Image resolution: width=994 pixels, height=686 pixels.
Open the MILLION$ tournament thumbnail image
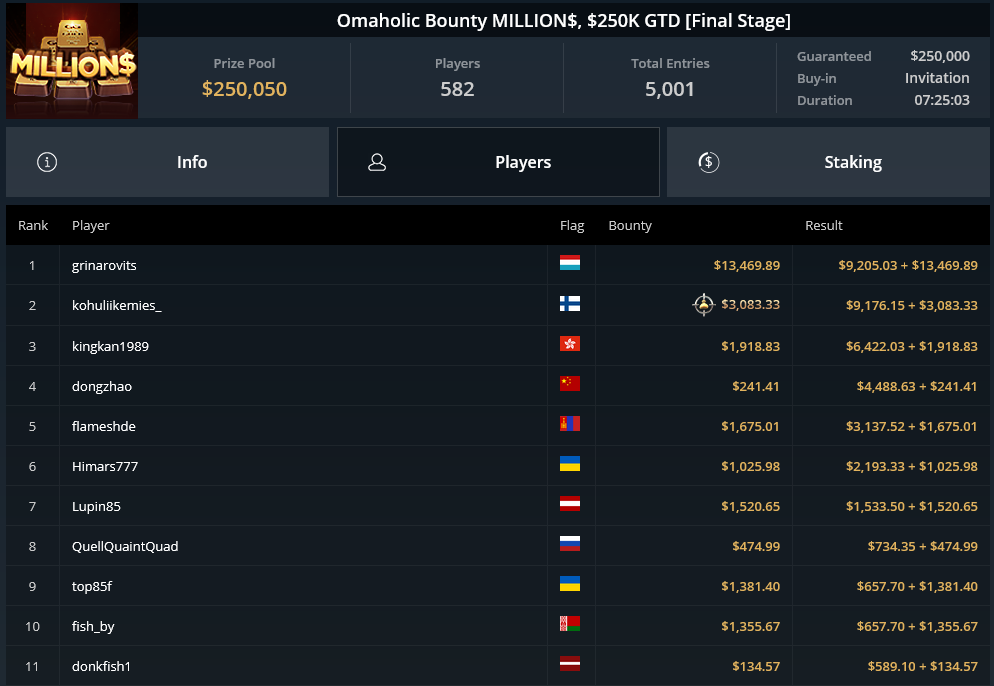(72, 61)
